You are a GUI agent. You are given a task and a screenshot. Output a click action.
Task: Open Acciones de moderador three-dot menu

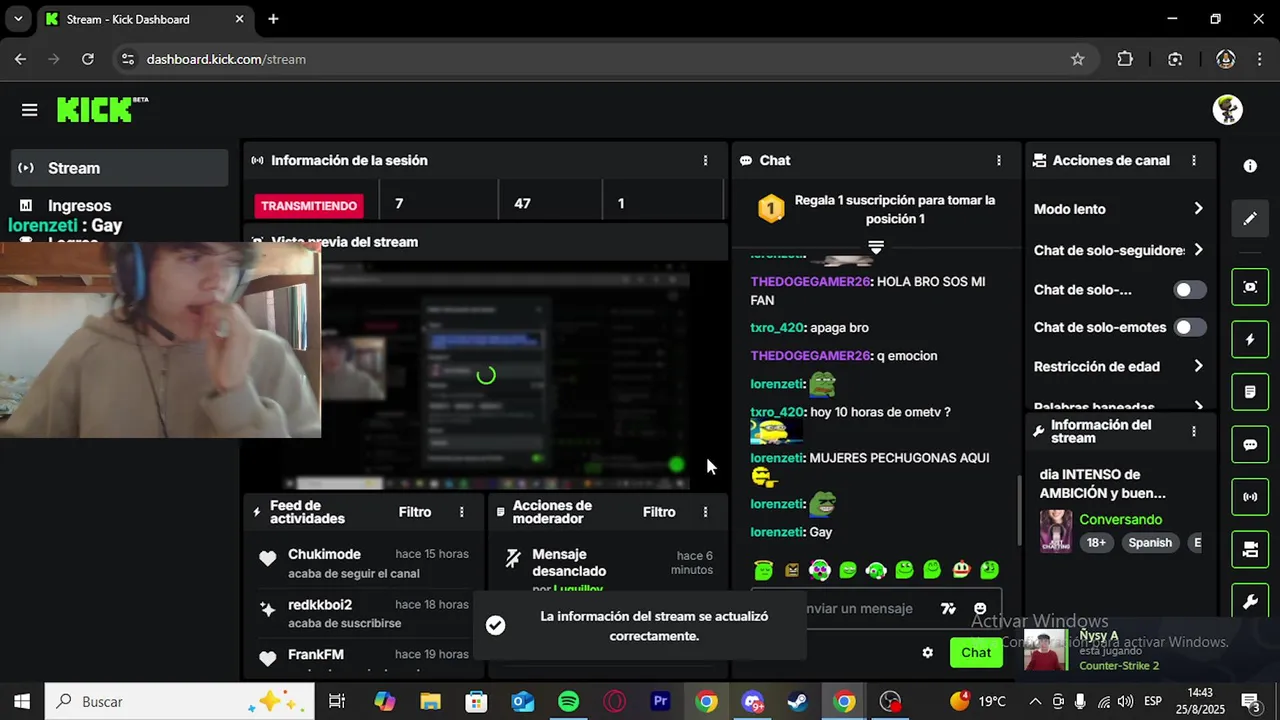pyautogui.click(x=705, y=512)
